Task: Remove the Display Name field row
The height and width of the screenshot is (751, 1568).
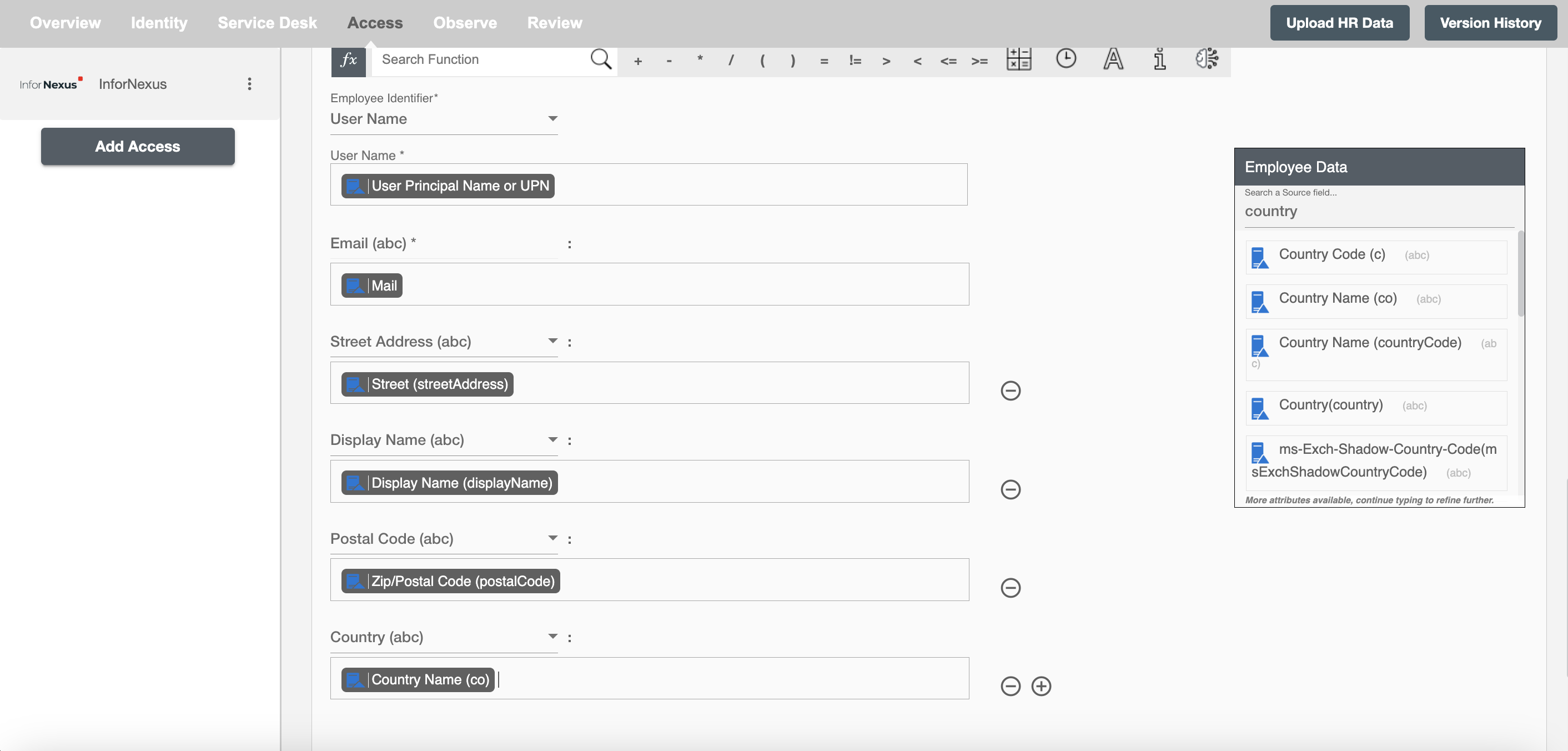Action: pos(1010,489)
